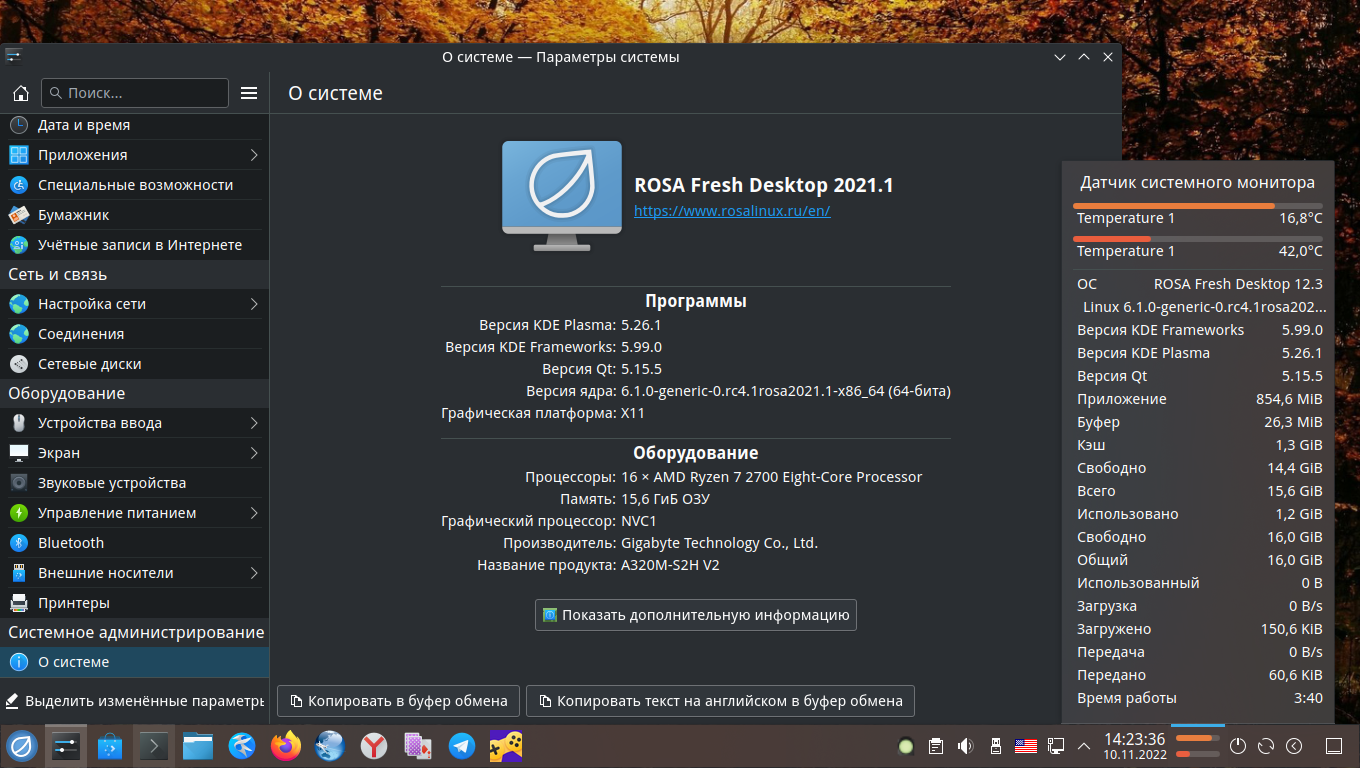Launch Firefox from the taskbar

tap(286, 746)
